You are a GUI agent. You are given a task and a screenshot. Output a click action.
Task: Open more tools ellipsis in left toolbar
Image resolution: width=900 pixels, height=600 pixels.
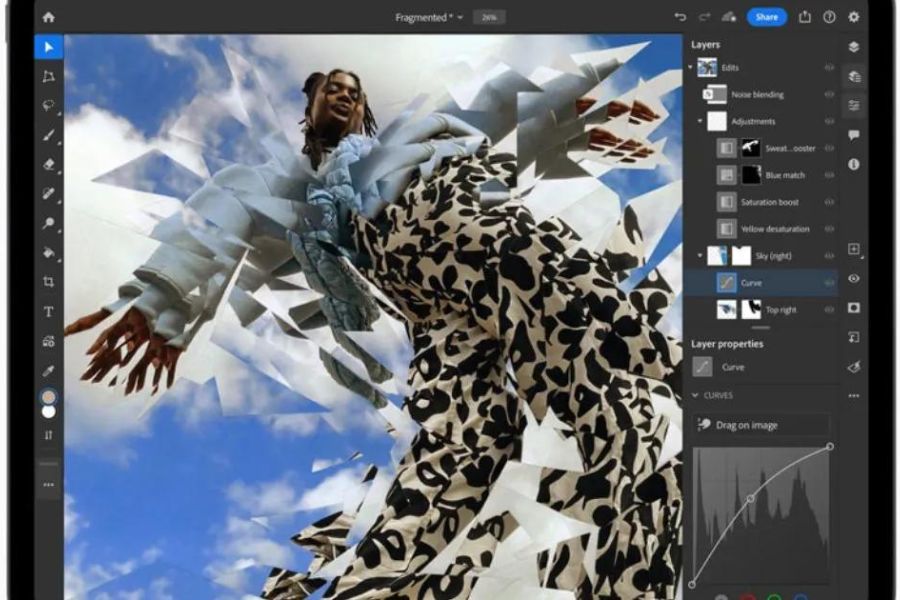pos(49,485)
